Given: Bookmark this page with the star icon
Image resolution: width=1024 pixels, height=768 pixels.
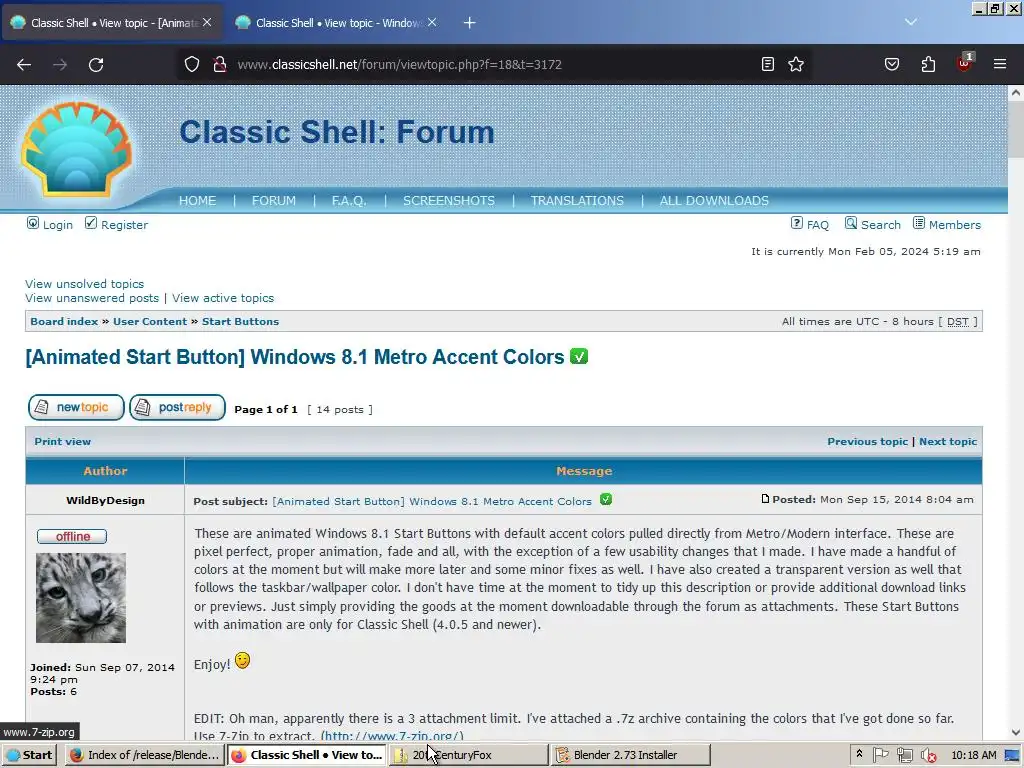Looking at the screenshot, I should (x=795, y=64).
